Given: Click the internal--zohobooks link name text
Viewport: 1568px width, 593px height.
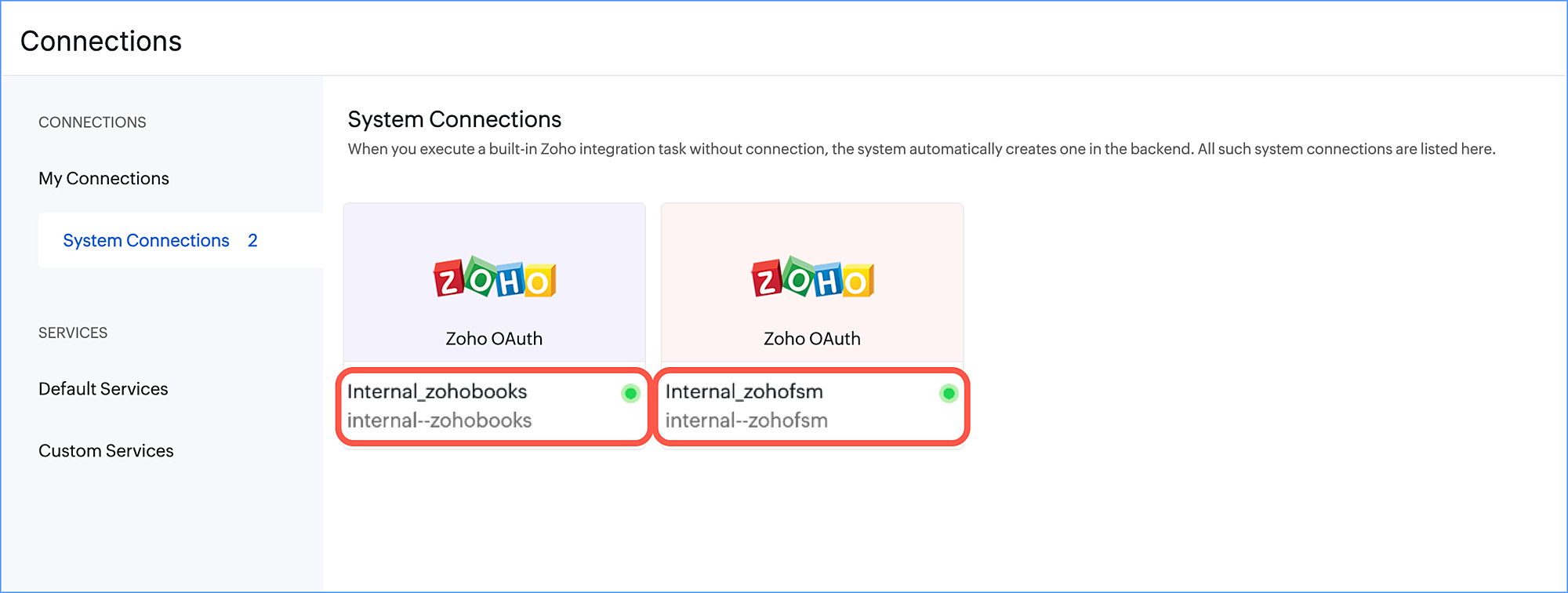Looking at the screenshot, I should [439, 421].
